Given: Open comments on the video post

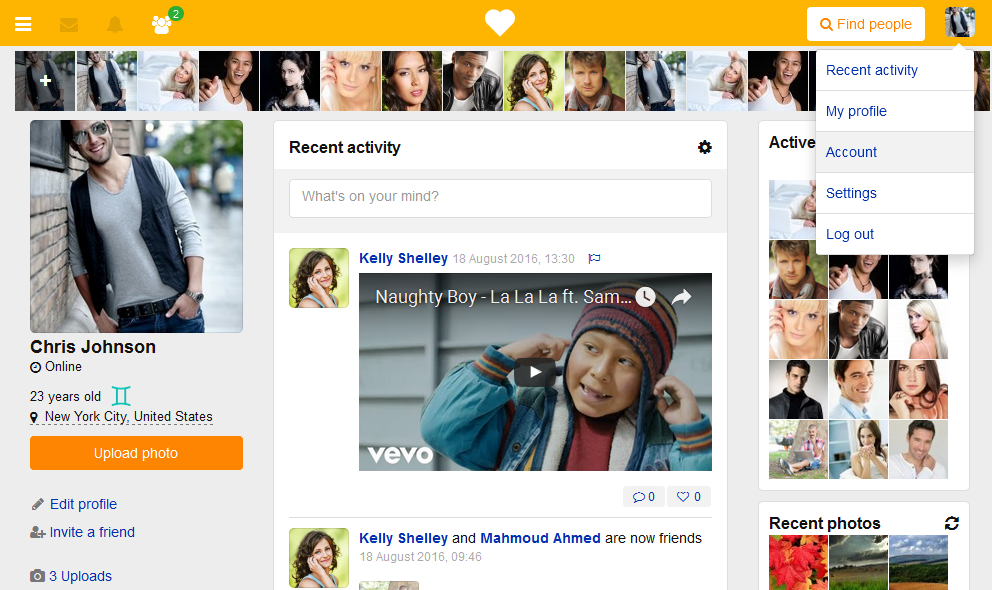Looking at the screenshot, I should 644,496.
